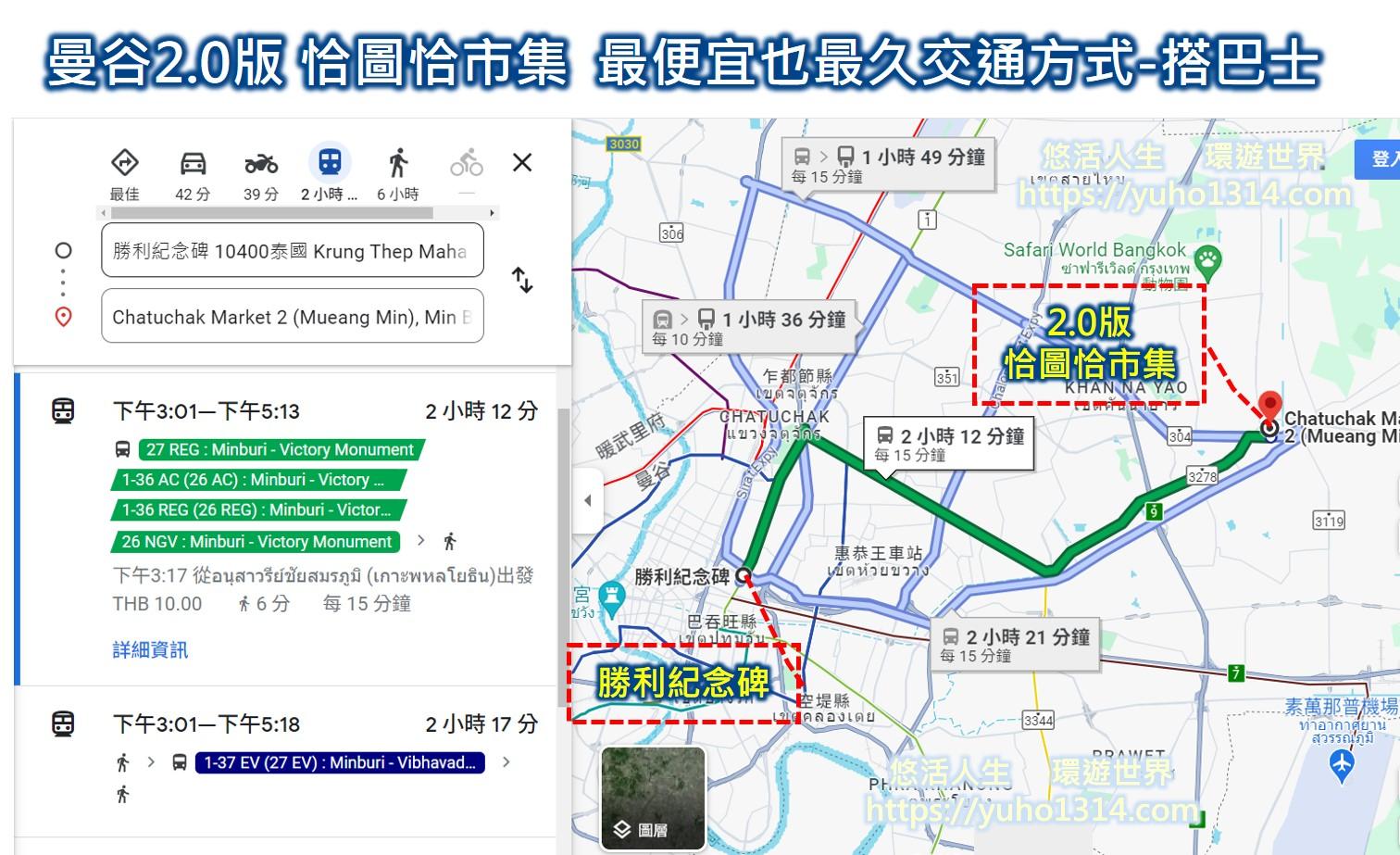
Task: Click the scrollbar right arrow under travel modes
Action: click(493, 213)
